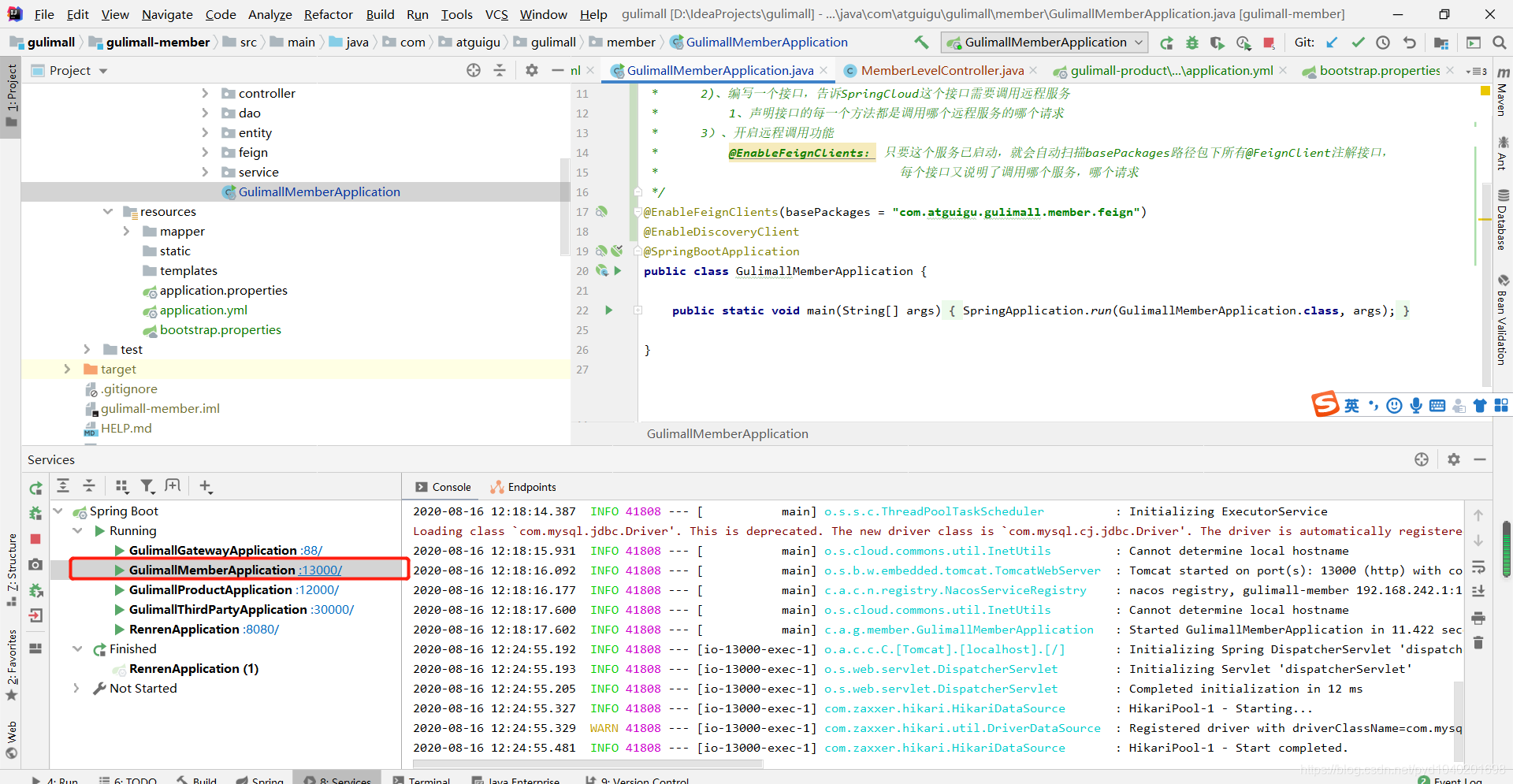1513x784 pixels.
Task: Open Project panel settings gear
Action: (x=532, y=70)
